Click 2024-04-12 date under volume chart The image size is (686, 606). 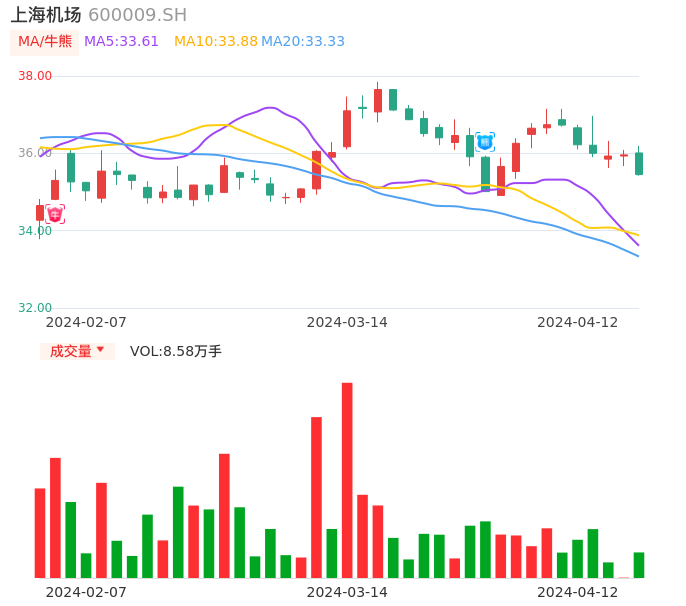[x=578, y=592]
